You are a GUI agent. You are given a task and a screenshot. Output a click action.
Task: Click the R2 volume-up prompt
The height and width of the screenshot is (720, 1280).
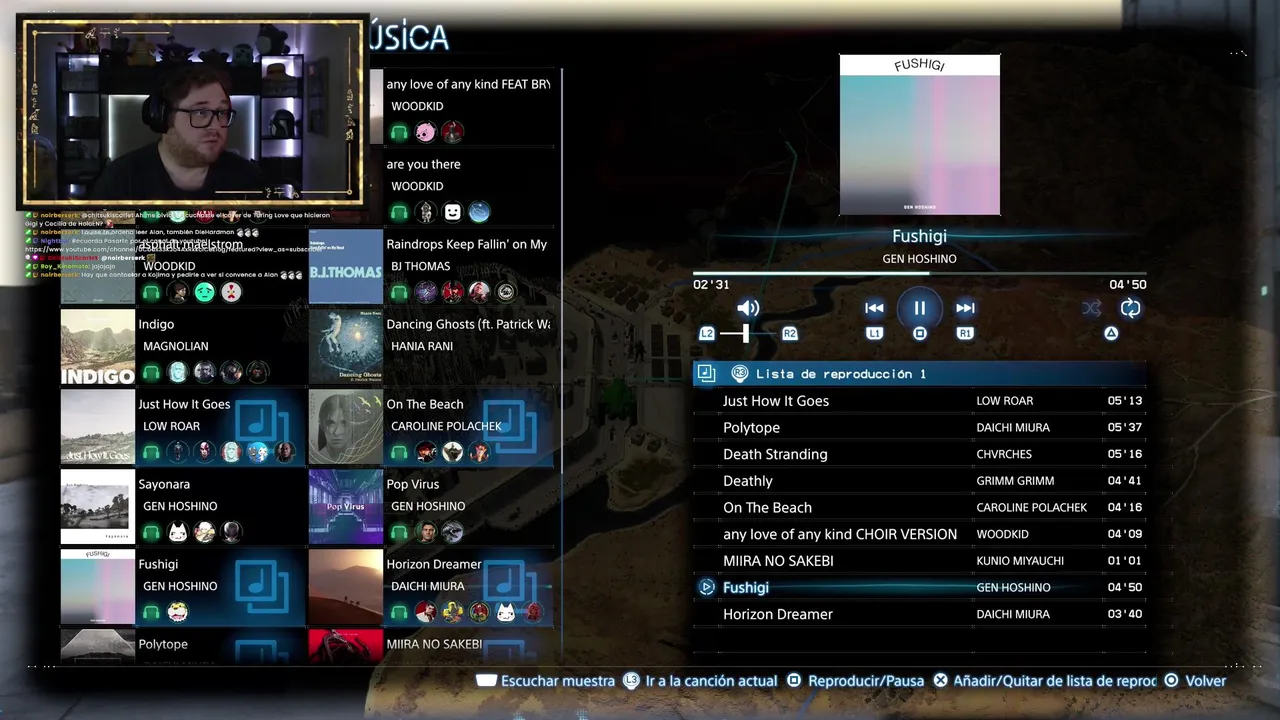coord(789,334)
